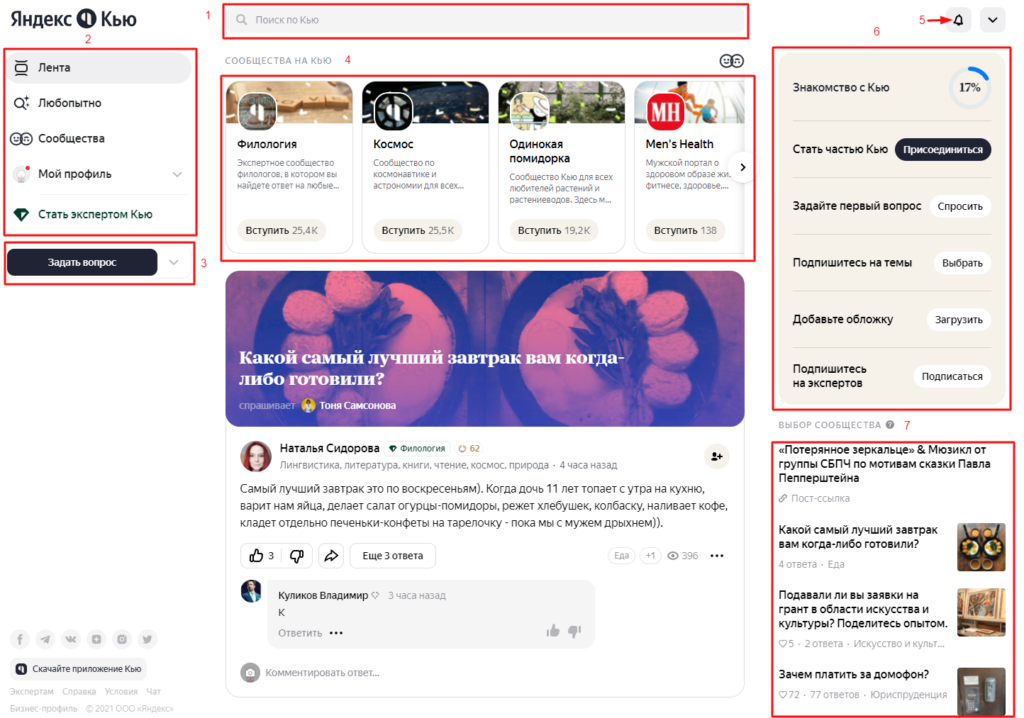Open the Филология community avatar
The height and width of the screenshot is (718, 1024).
pyautogui.click(x=257, y=110)
